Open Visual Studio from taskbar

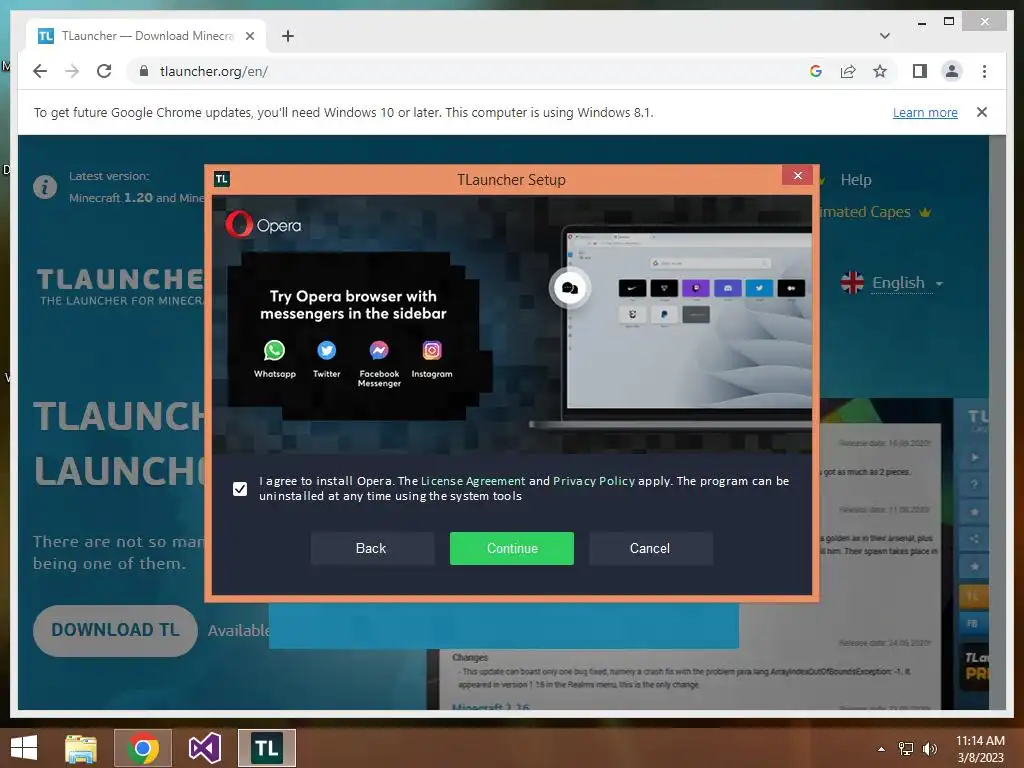tap(204, 748)
